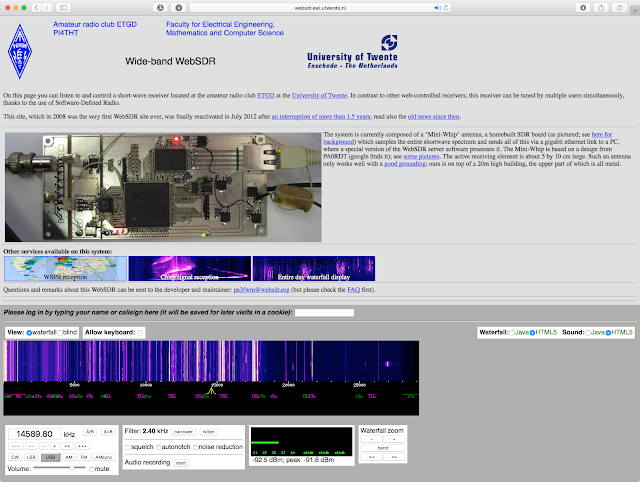
Task: Open a new tab with plus button
Action: 635,10
